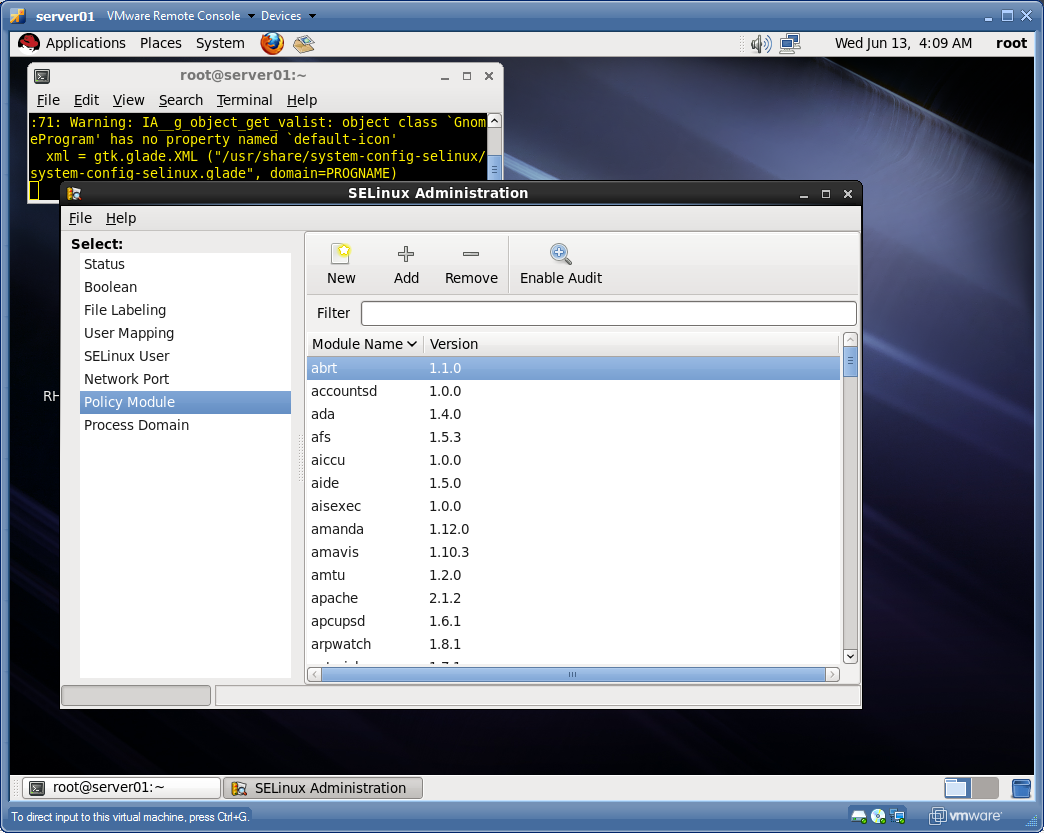Click the Red Hat Applications logo icon
1044x833 pixels.
(29, 43)
